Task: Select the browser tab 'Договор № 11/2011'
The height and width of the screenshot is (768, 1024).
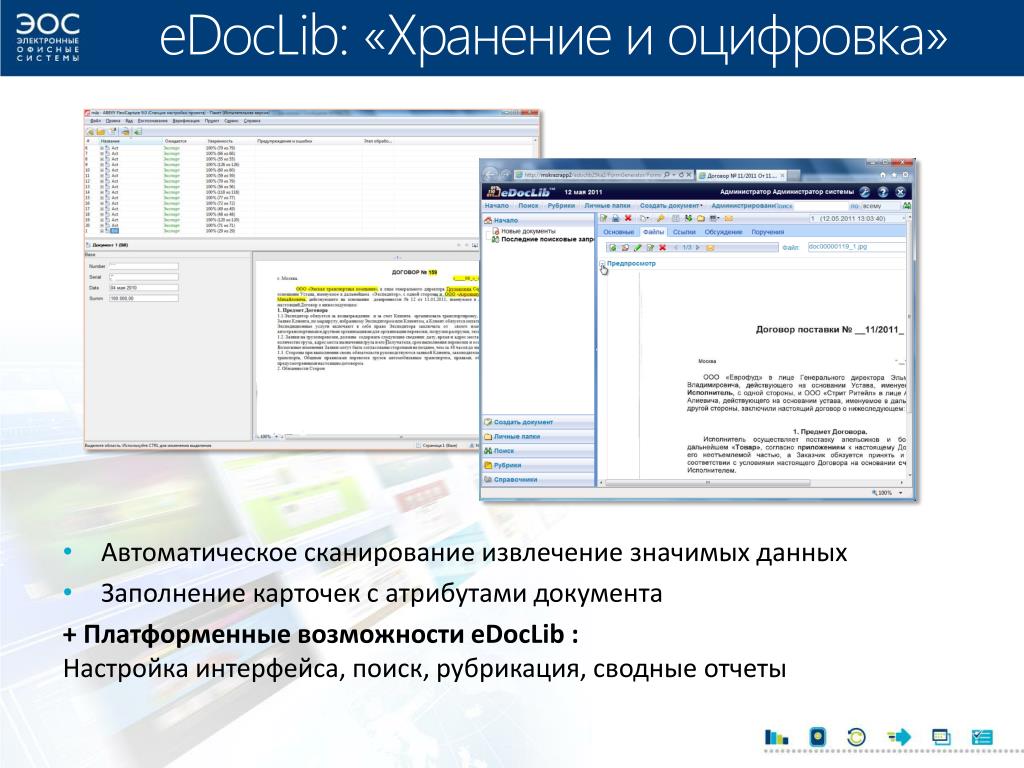Action: (742, 176)
